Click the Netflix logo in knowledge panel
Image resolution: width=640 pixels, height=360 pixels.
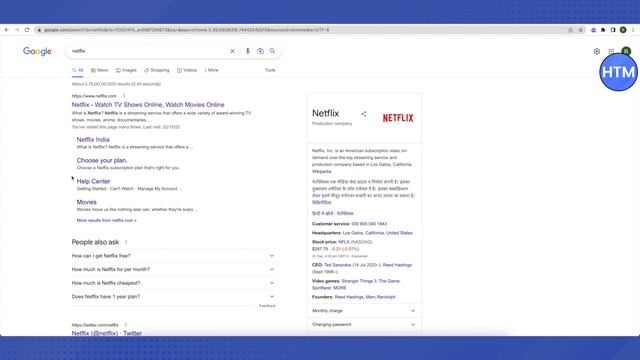pos(398,118)
